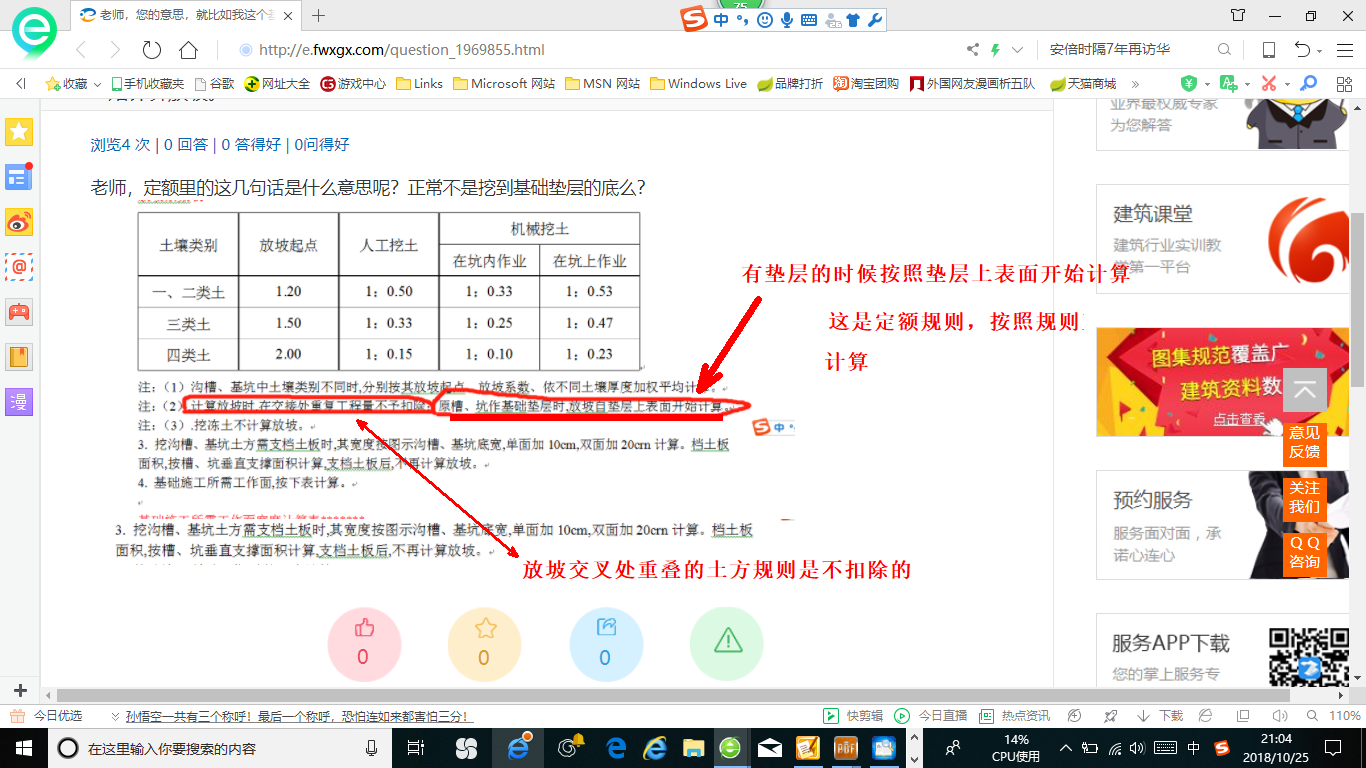Open 下载 downloads in the status bar

pyautogui.click(x=1160, y=716)
